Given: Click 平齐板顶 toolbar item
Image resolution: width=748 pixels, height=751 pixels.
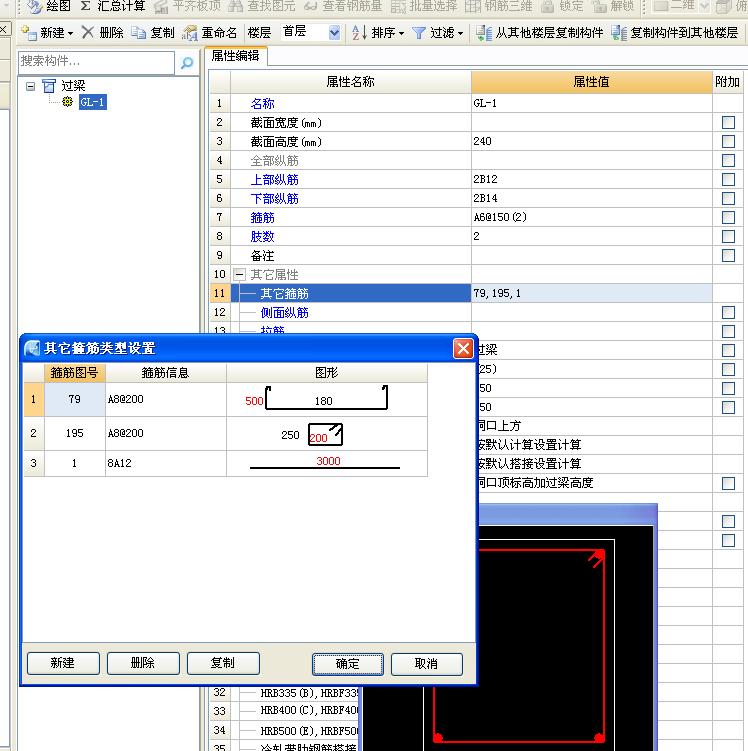Looking at the screenshot, I should pos(187,6).
